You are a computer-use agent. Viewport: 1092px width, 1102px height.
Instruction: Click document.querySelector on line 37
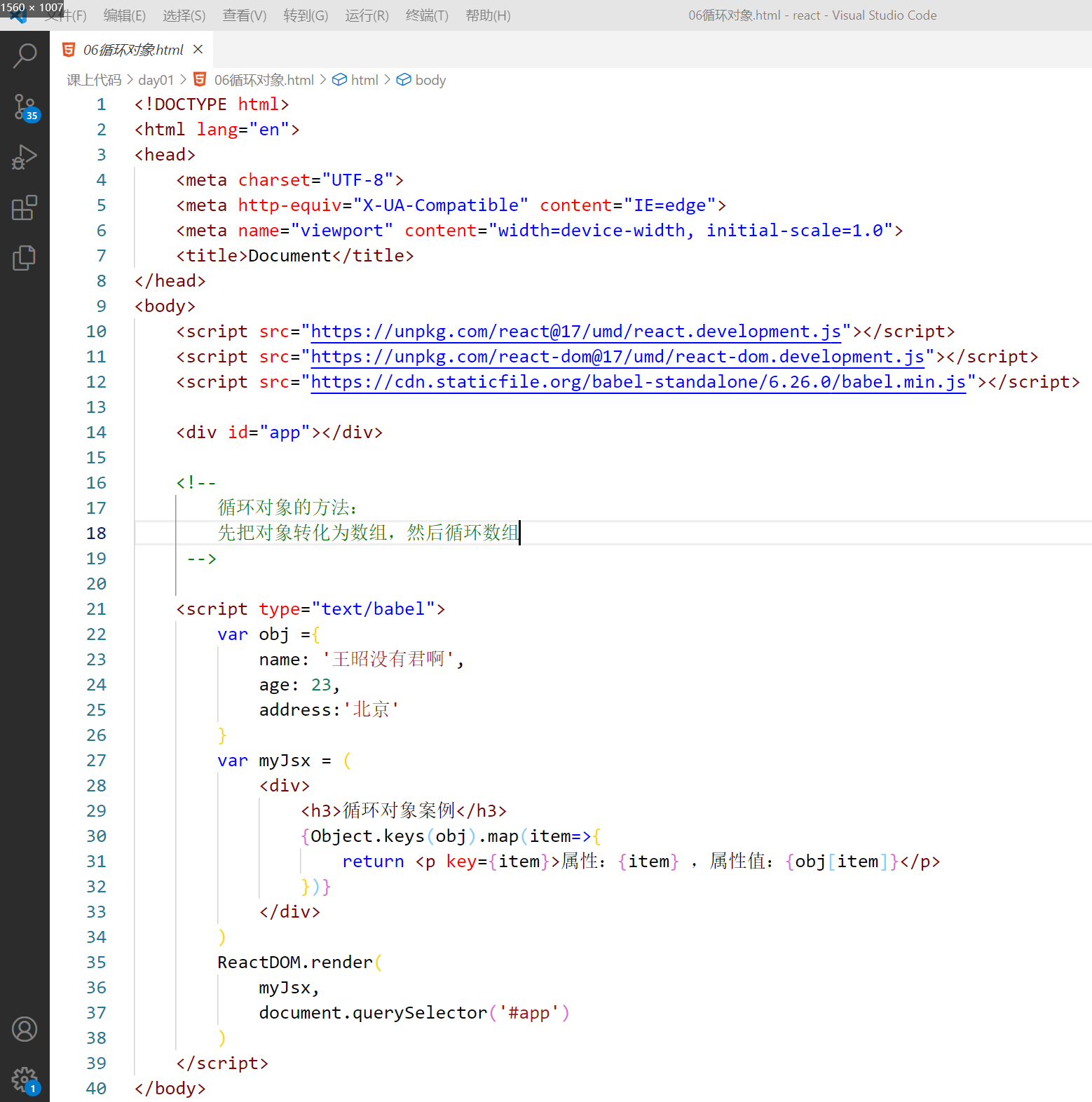pyautogui.click(x=373, y=1012)
